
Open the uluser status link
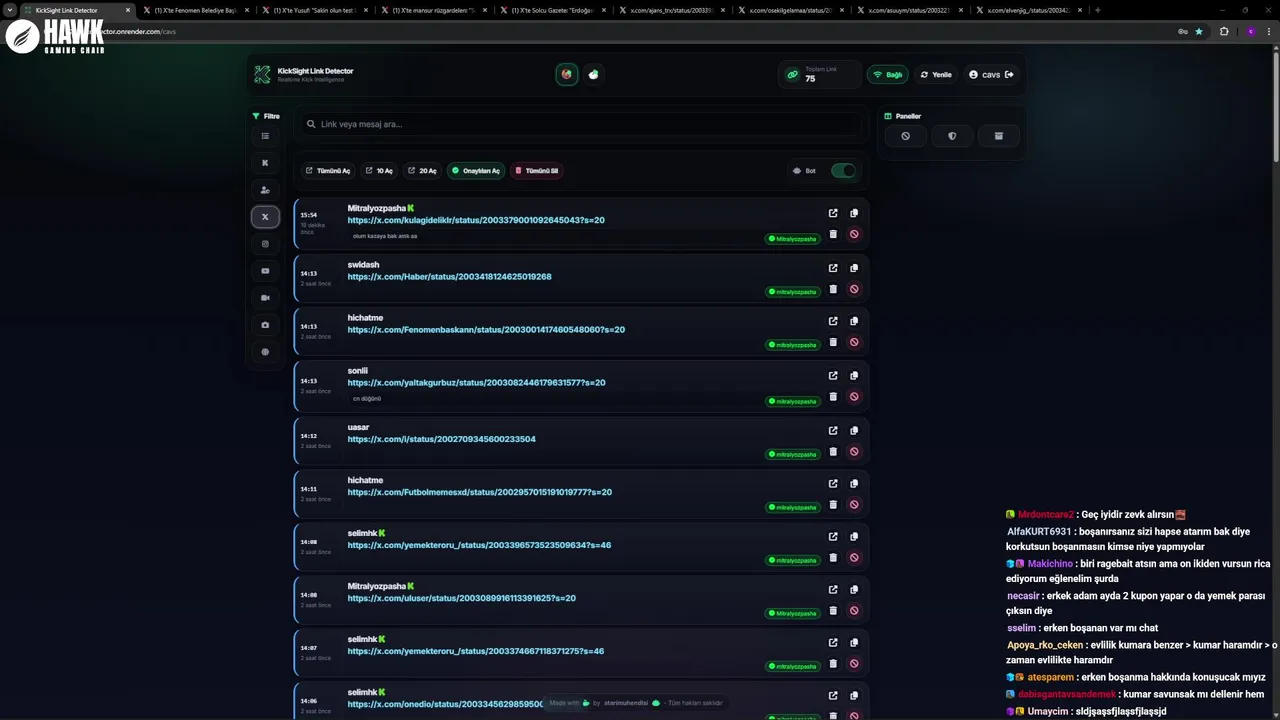click(462, 598)
